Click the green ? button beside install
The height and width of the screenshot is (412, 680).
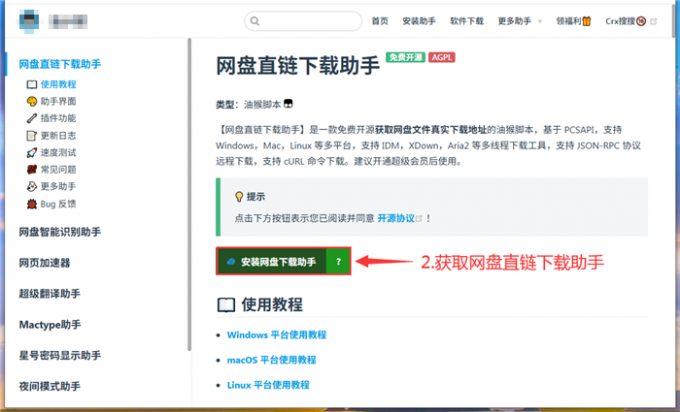point(338,261)
